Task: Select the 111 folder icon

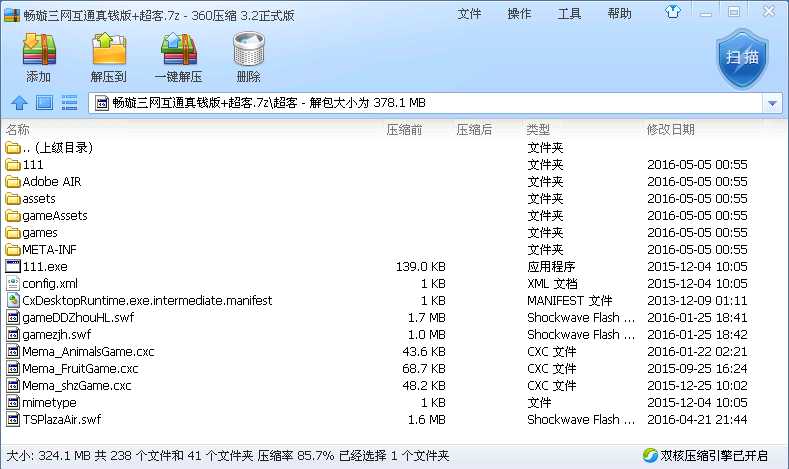Action: (x=13, y=165)
